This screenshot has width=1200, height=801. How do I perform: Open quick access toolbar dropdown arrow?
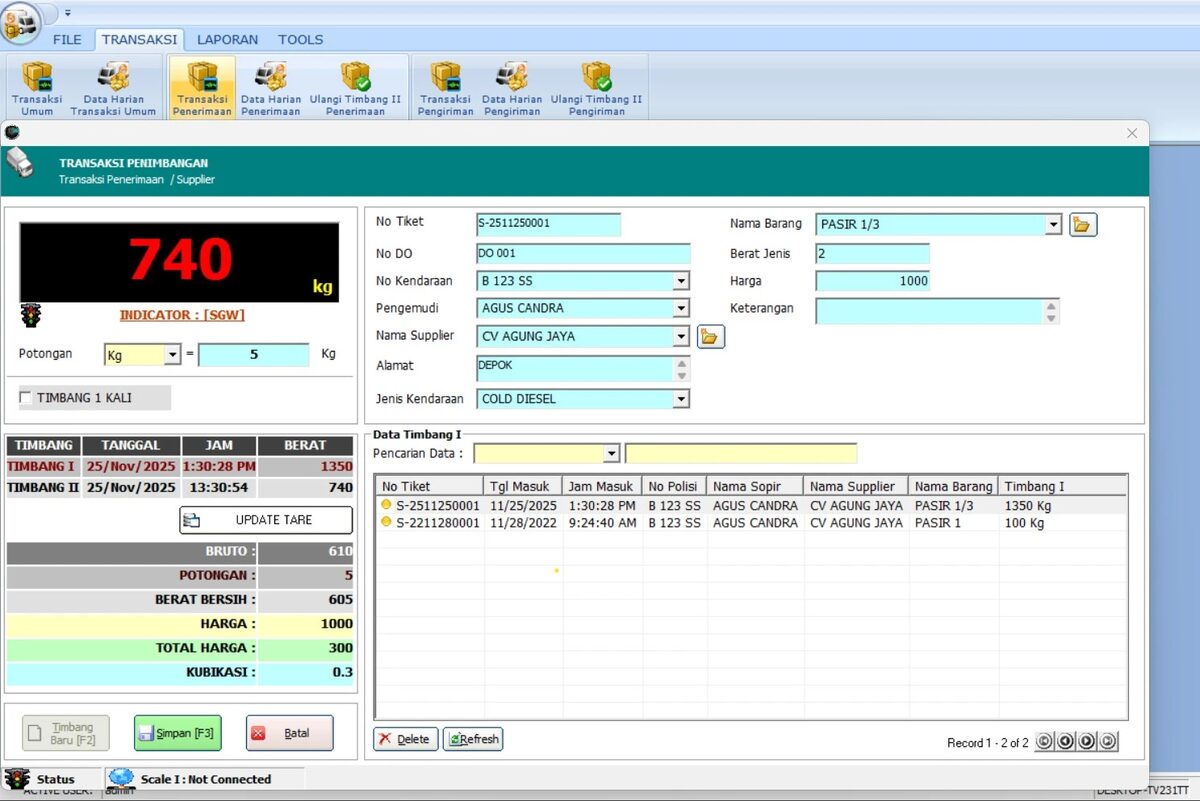click(68, 13)
